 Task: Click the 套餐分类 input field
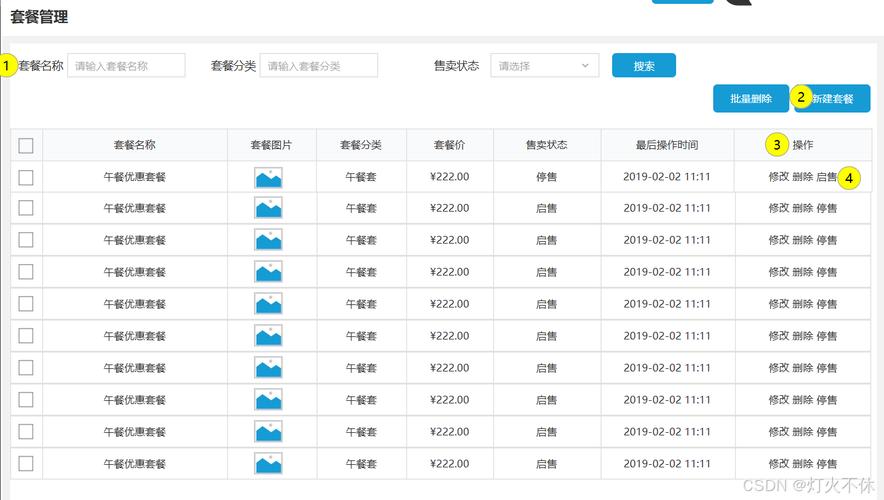(318, 66)
